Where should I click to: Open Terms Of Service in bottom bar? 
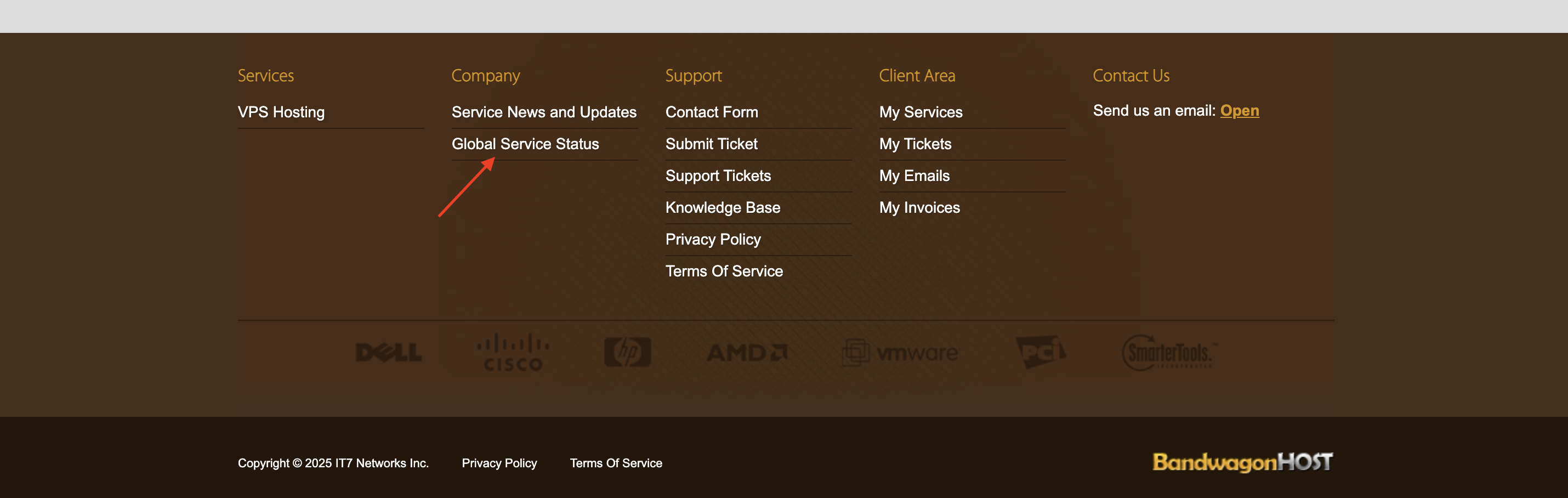click(615, 463)
